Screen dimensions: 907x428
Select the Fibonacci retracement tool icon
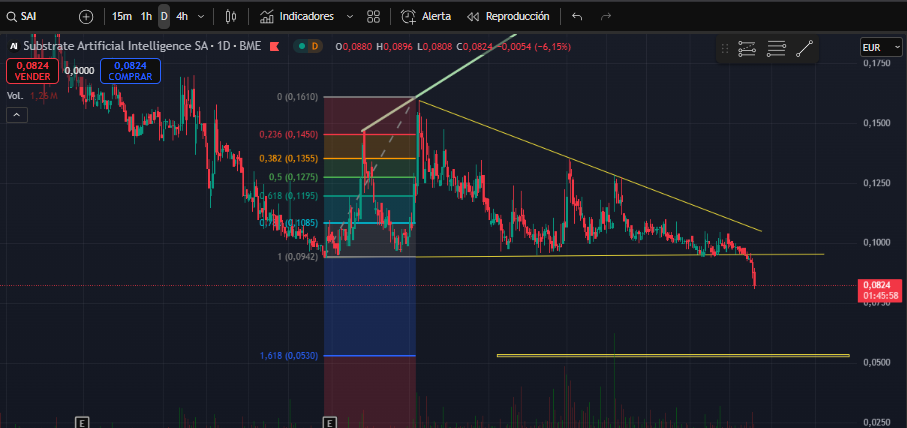[747, 49]
